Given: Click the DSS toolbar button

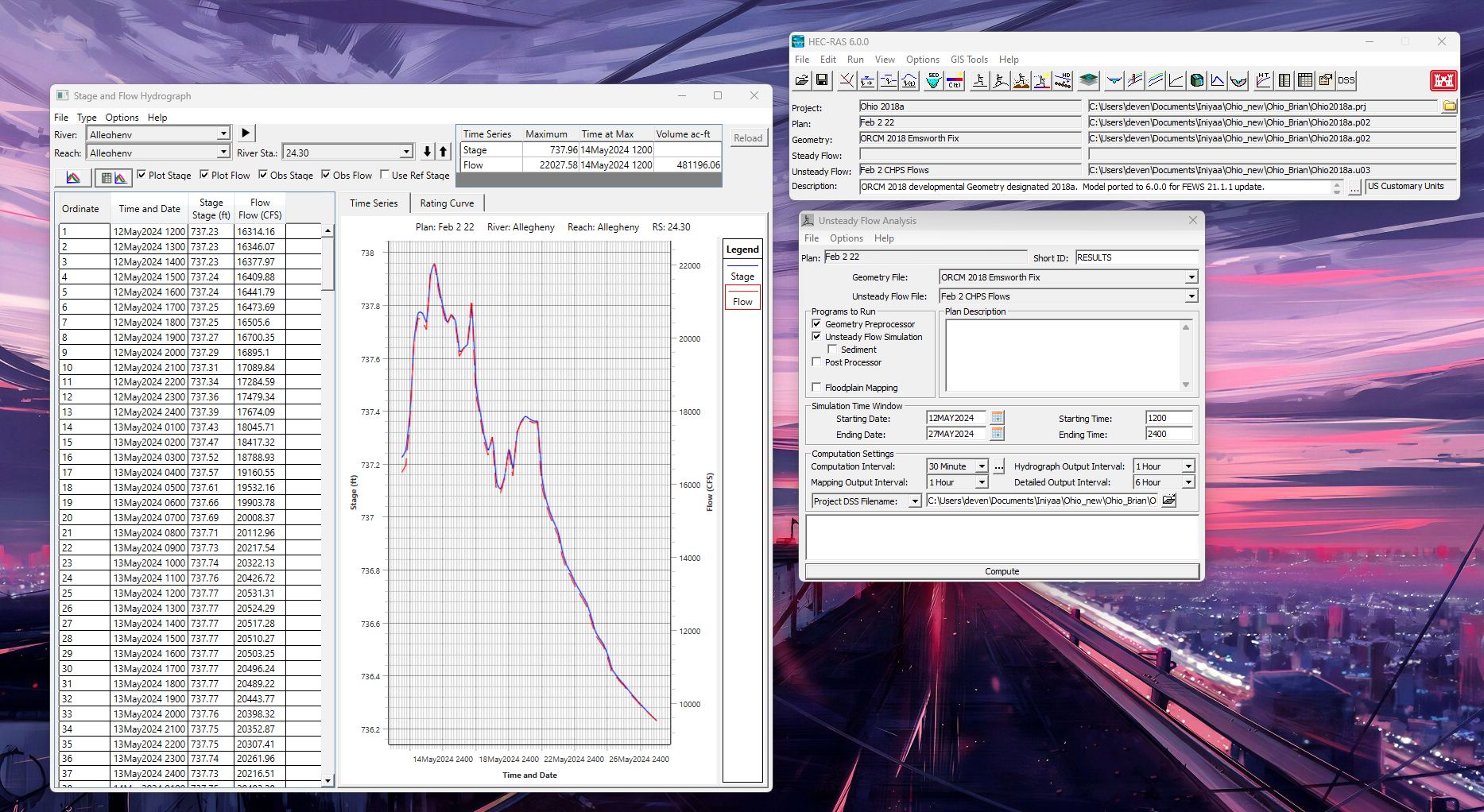Looking at the screenshot, I should (1346, 80).
